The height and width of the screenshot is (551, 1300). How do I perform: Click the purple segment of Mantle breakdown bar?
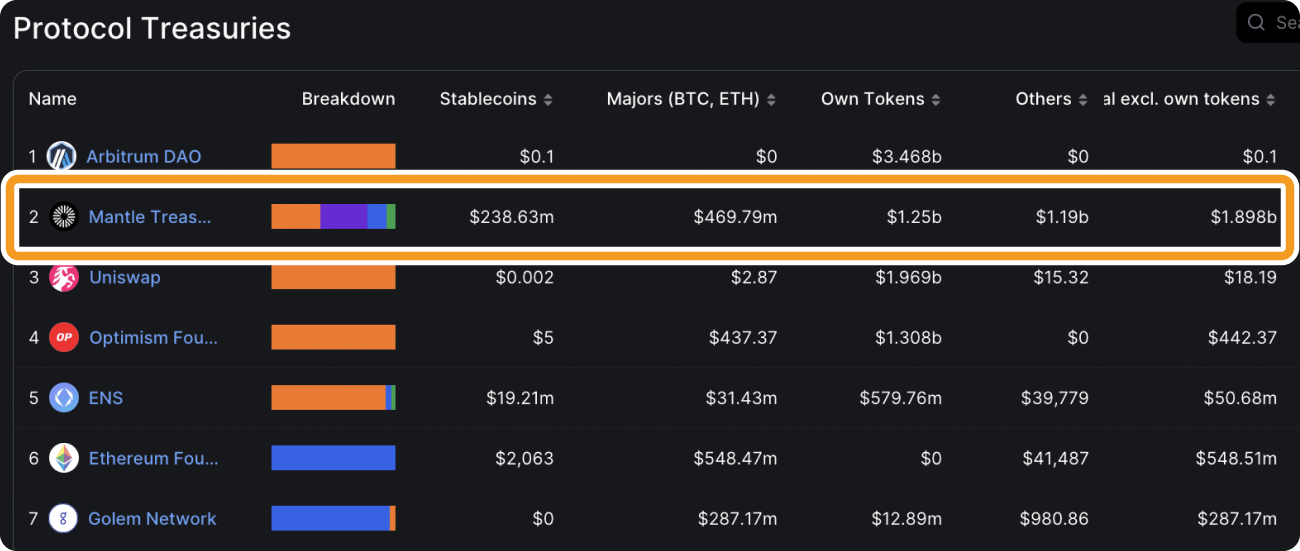pos(343,217)
